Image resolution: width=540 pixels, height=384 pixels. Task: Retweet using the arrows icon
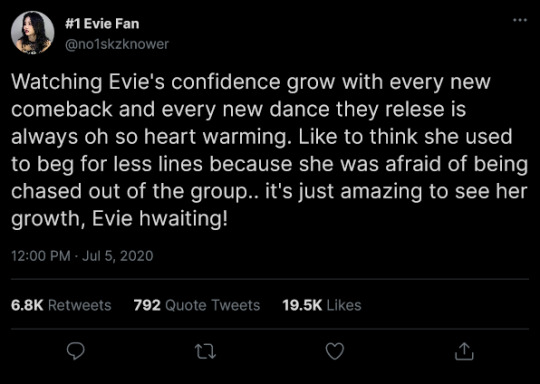tap(205, 352)
